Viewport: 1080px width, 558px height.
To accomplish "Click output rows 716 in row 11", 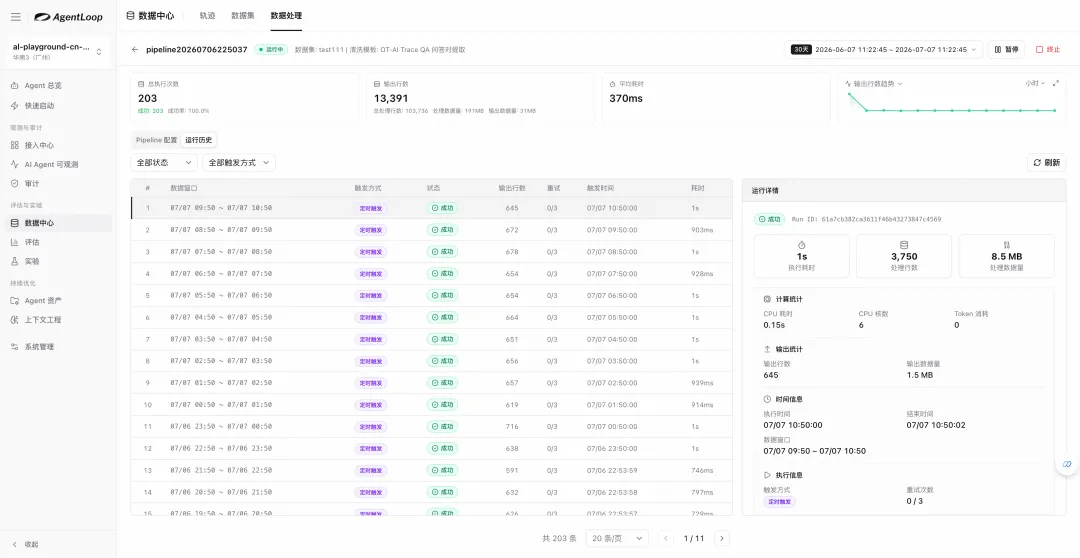I will (512, 427).
